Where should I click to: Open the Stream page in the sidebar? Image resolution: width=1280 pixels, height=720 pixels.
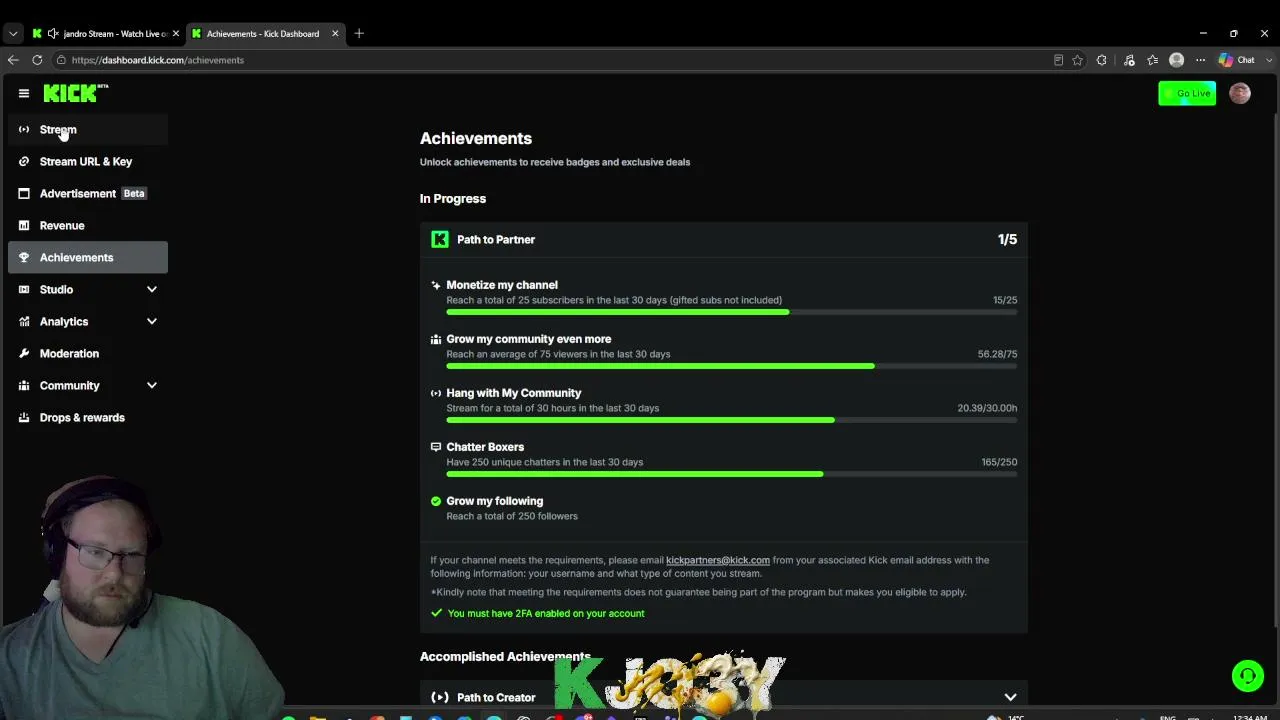tap(88, 129)
